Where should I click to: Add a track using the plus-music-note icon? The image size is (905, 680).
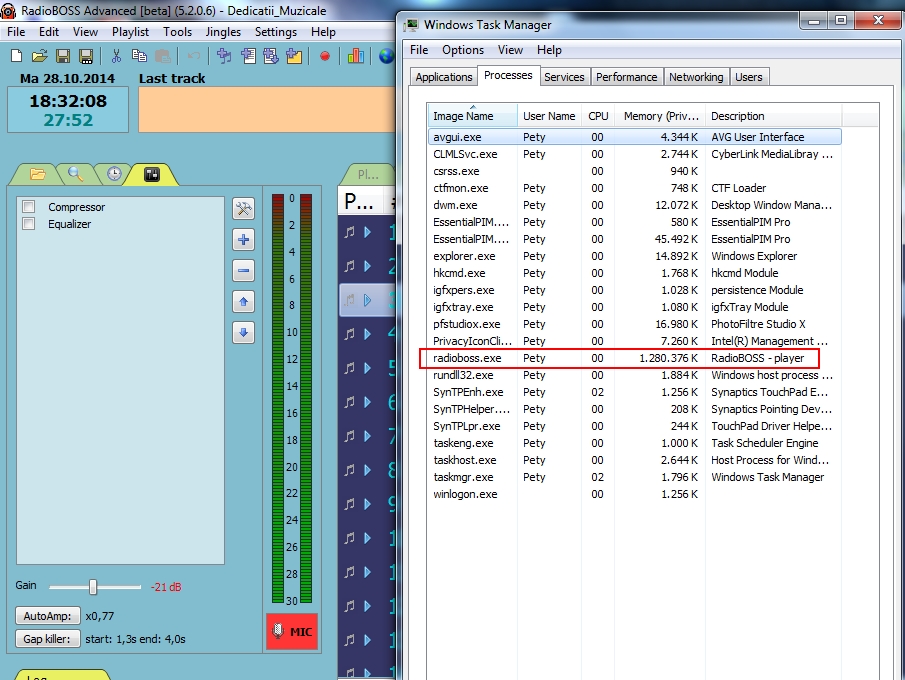224,56
